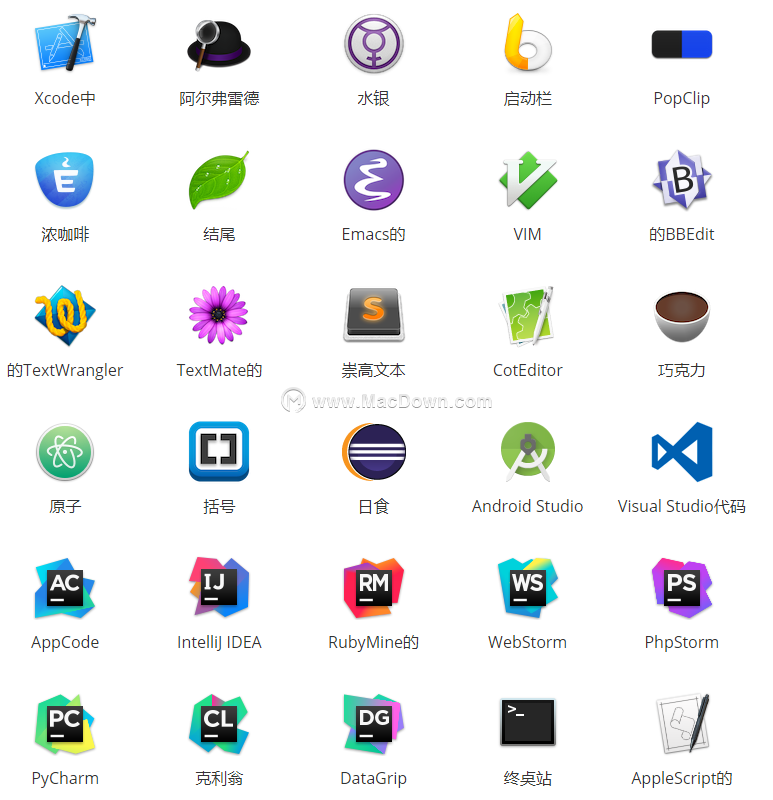Select the 'TextMate的' label

pyautogui.click(x=219, y=370)
